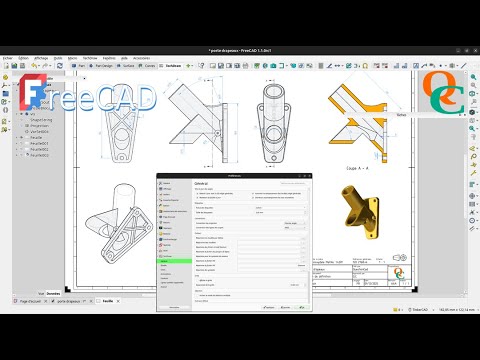Switch to the Données property tab
The height and width of the screenshot is (360, 480).
coord(53,294)
